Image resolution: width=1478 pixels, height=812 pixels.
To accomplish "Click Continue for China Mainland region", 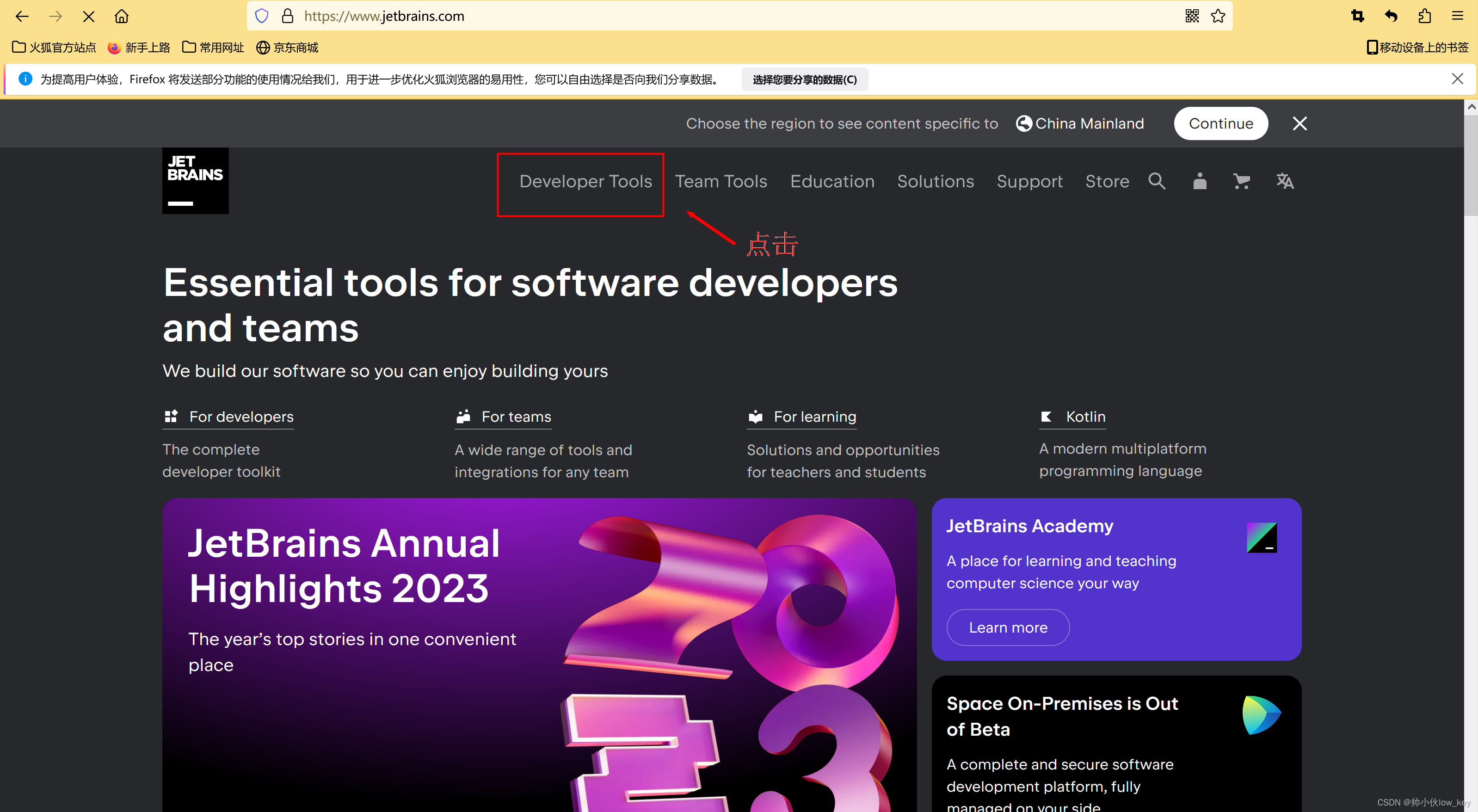I will (1222, 123).
